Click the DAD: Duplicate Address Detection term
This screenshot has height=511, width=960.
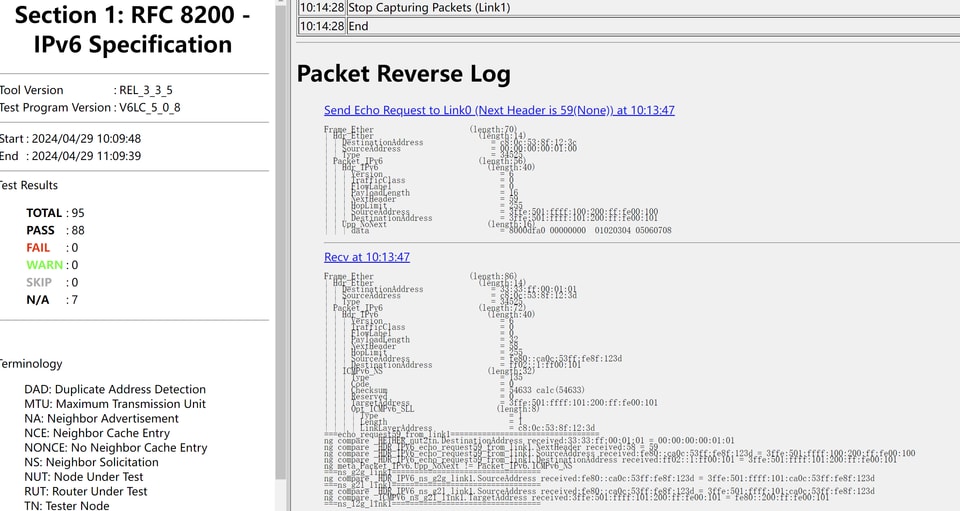pyautogui.click(x=115, y=390)
